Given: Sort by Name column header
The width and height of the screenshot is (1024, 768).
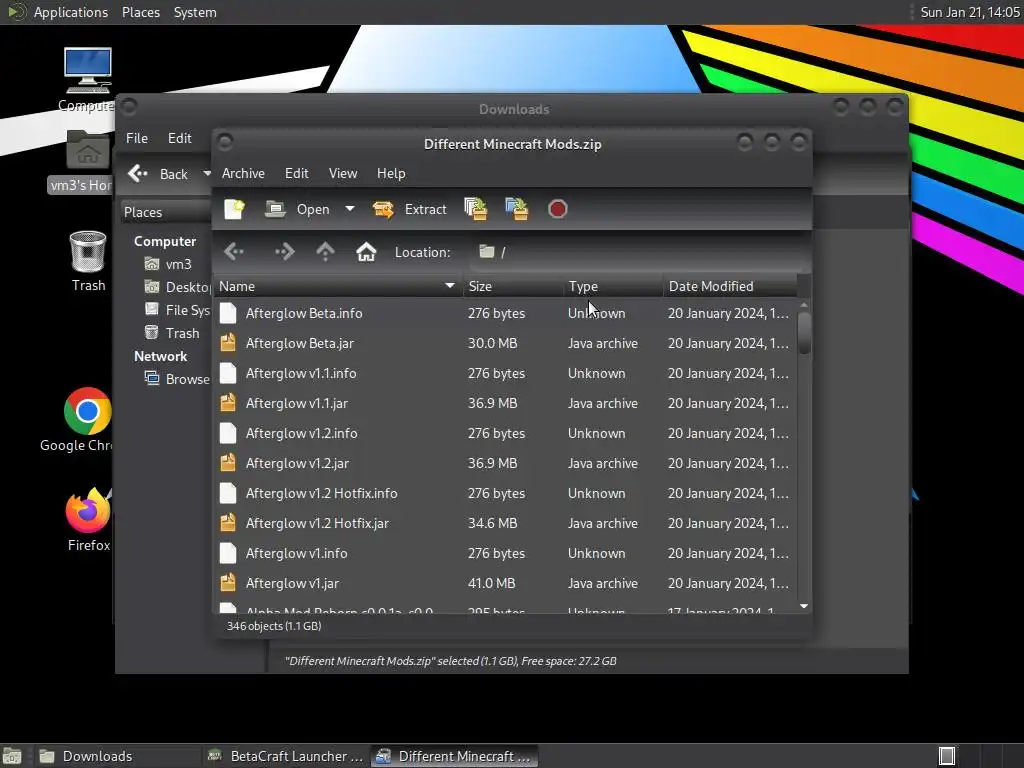Looking at the screenshot, I should pyautogui.click(x=338, y=286).
